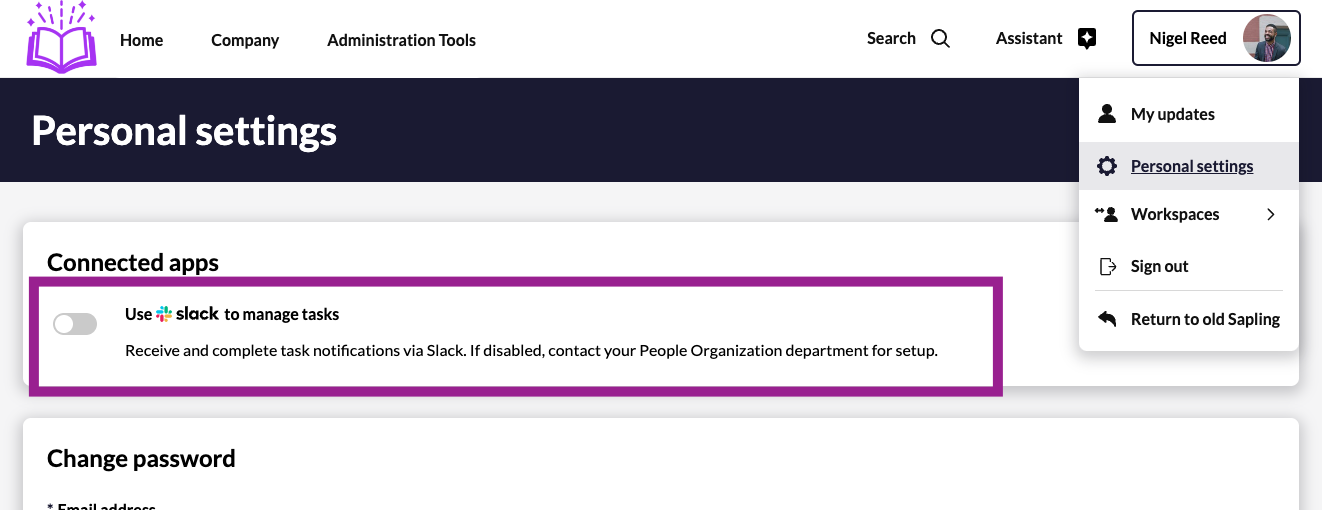Click the Personal settings link
This screenshot has width=1322, height=510.
click(1191, 166)
